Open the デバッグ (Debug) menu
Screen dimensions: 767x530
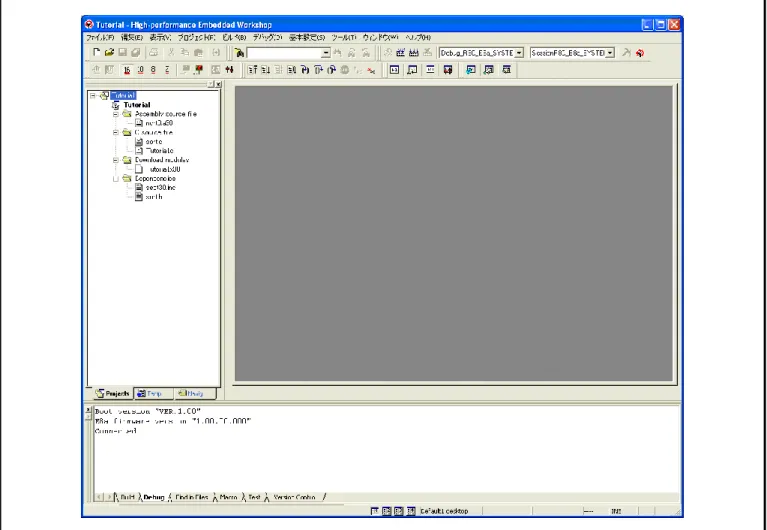pos(267,38)
